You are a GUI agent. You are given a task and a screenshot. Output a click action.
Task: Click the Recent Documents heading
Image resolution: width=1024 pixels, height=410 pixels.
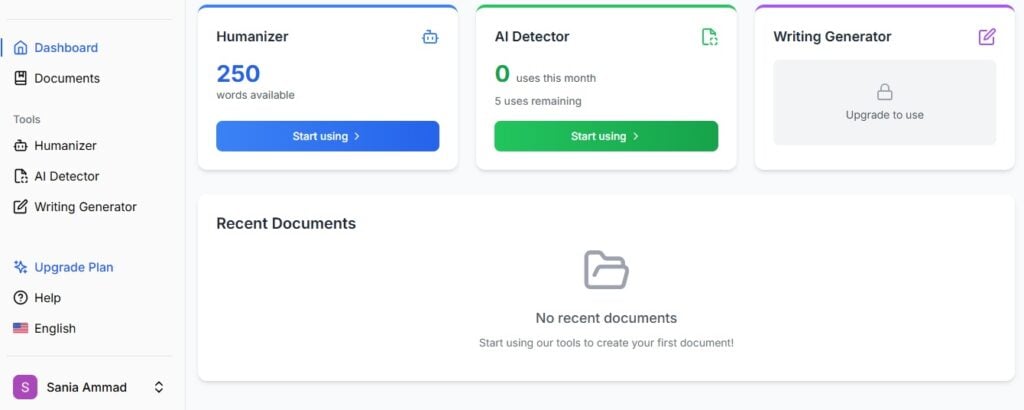286,223
